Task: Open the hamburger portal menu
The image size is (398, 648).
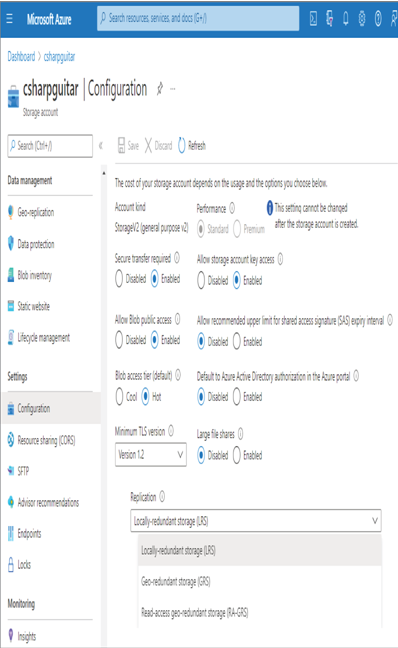Action: coord(10,19)
